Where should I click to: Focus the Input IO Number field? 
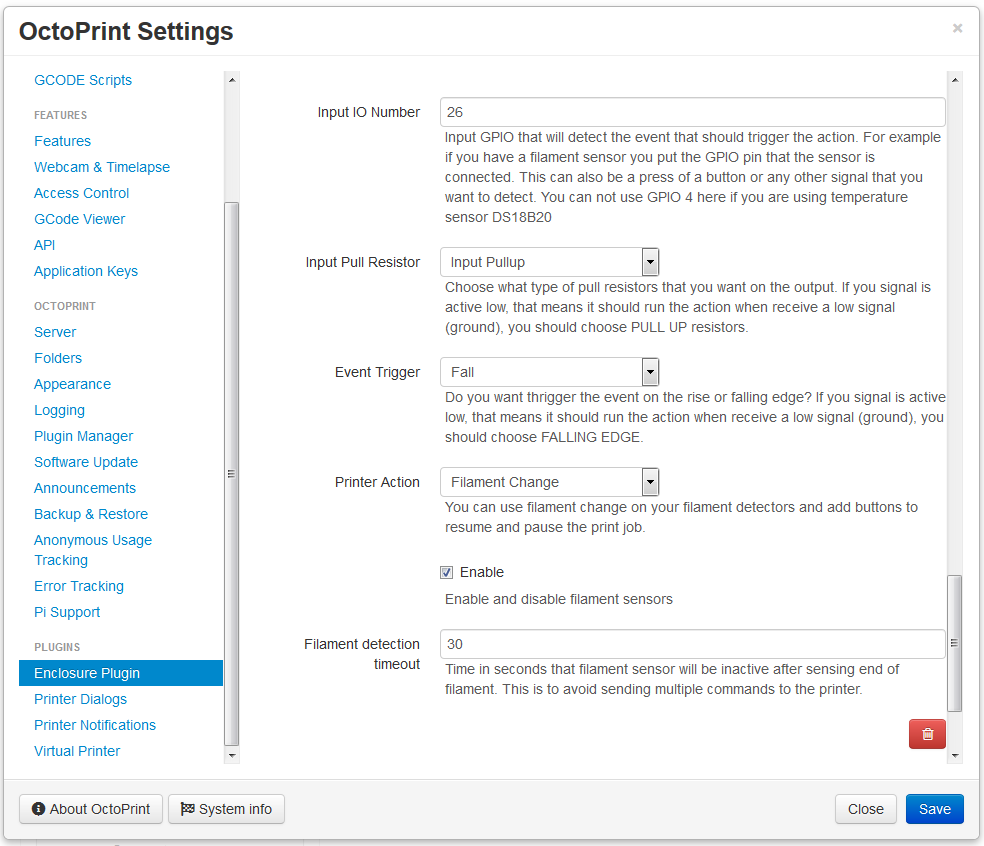(693, 112)
